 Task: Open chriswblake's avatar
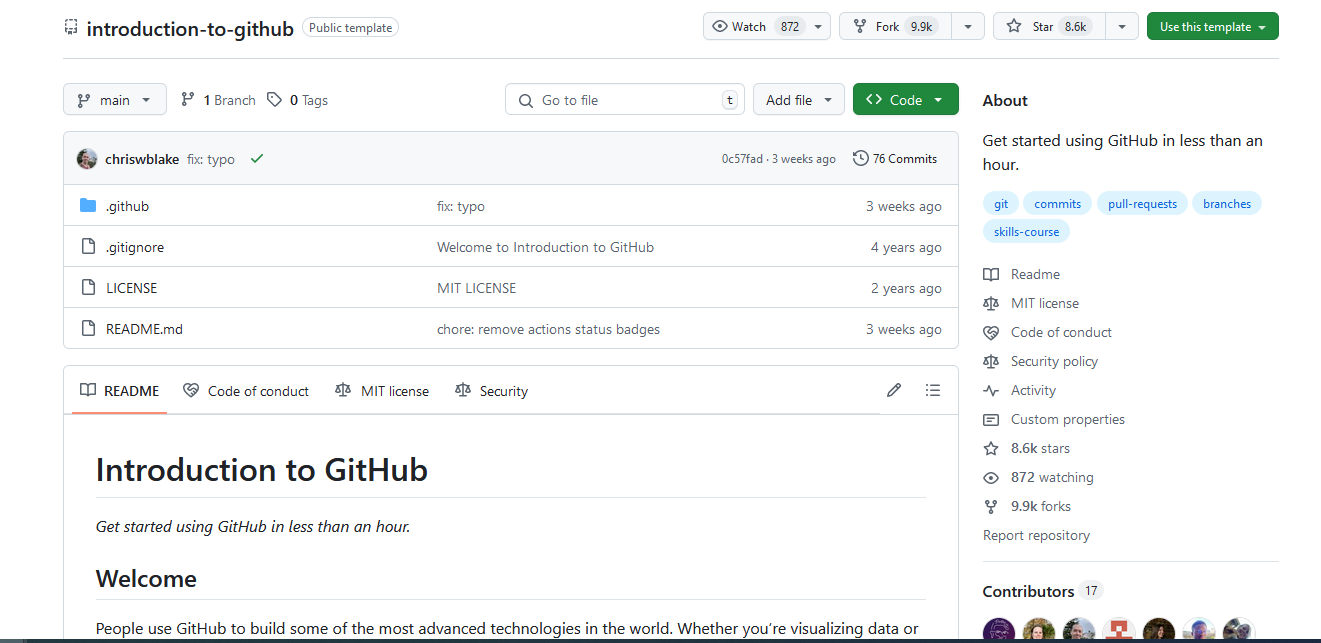(87, 159)
